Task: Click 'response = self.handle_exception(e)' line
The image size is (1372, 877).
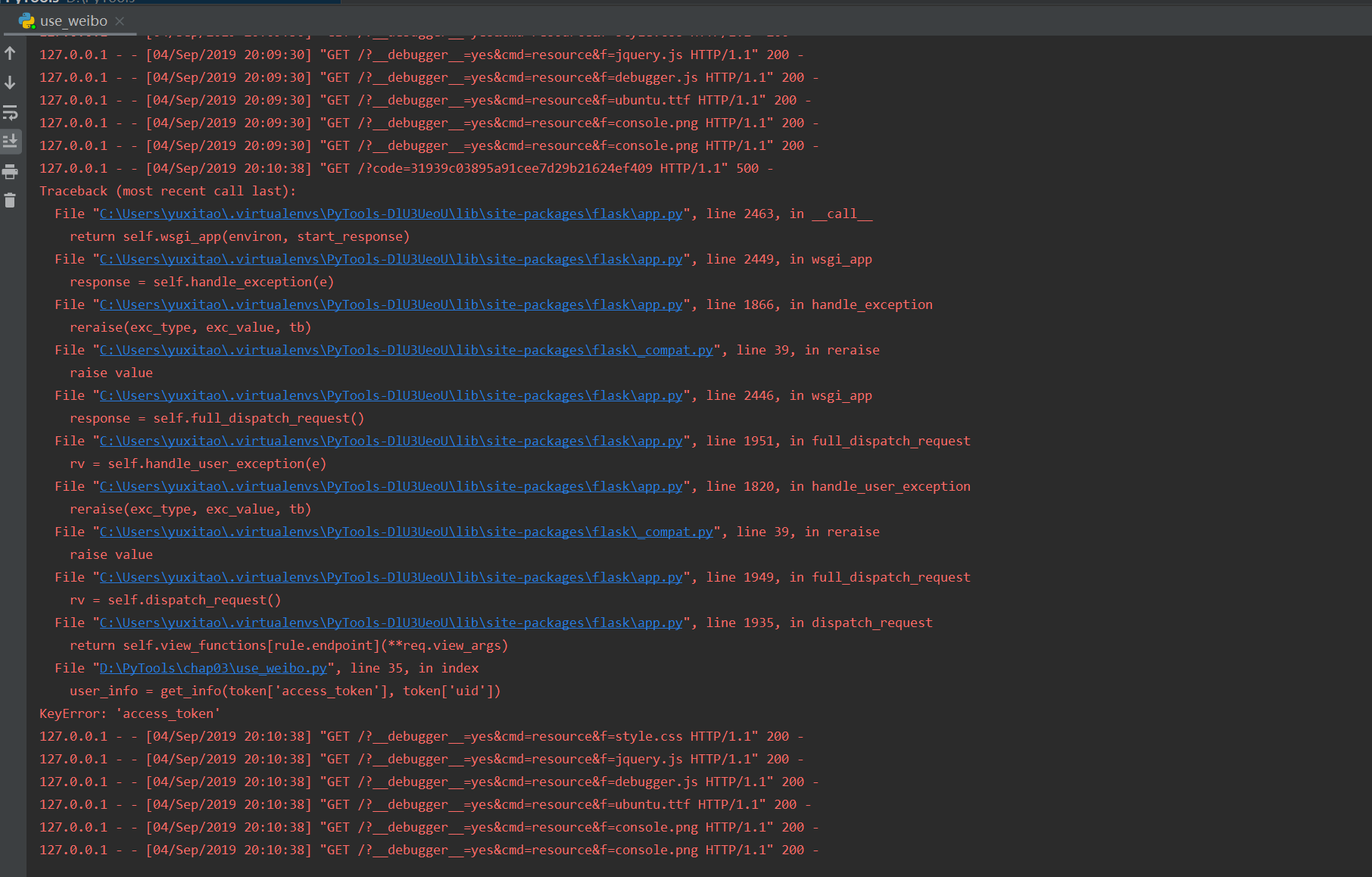Action: click(x=201, y=282)
